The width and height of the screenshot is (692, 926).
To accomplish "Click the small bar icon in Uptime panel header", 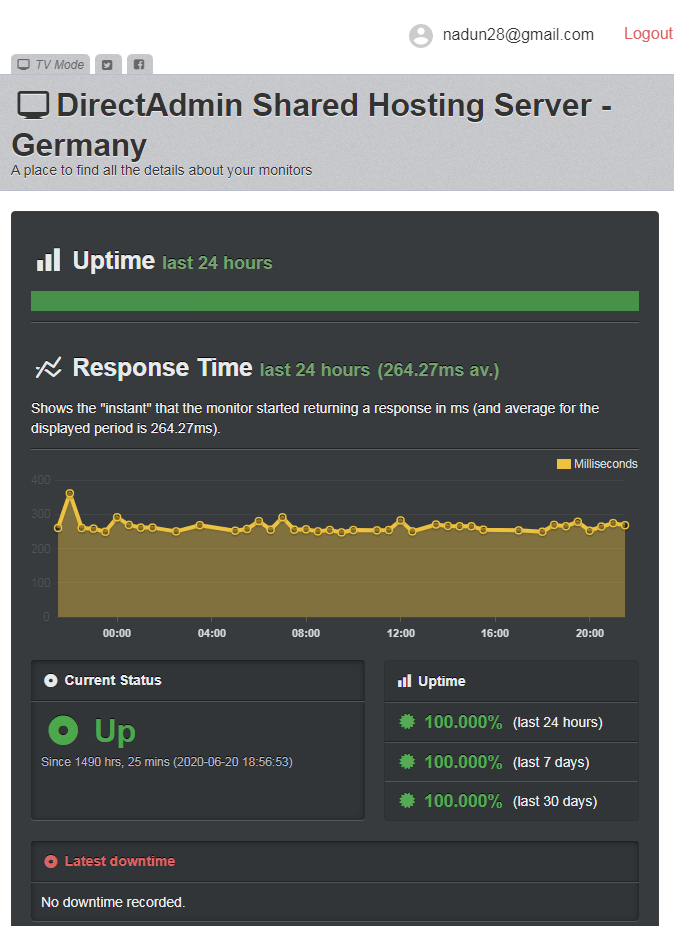I will tap(404, 681).
